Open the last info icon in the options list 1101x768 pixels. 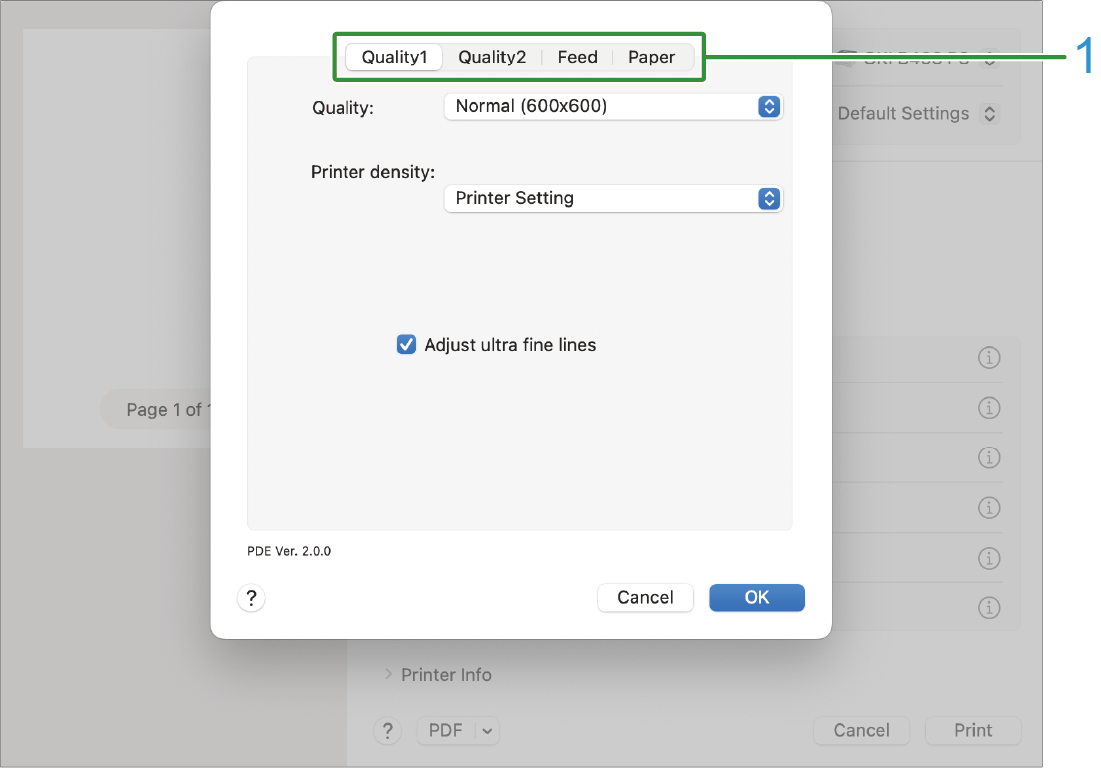point(989,608)
